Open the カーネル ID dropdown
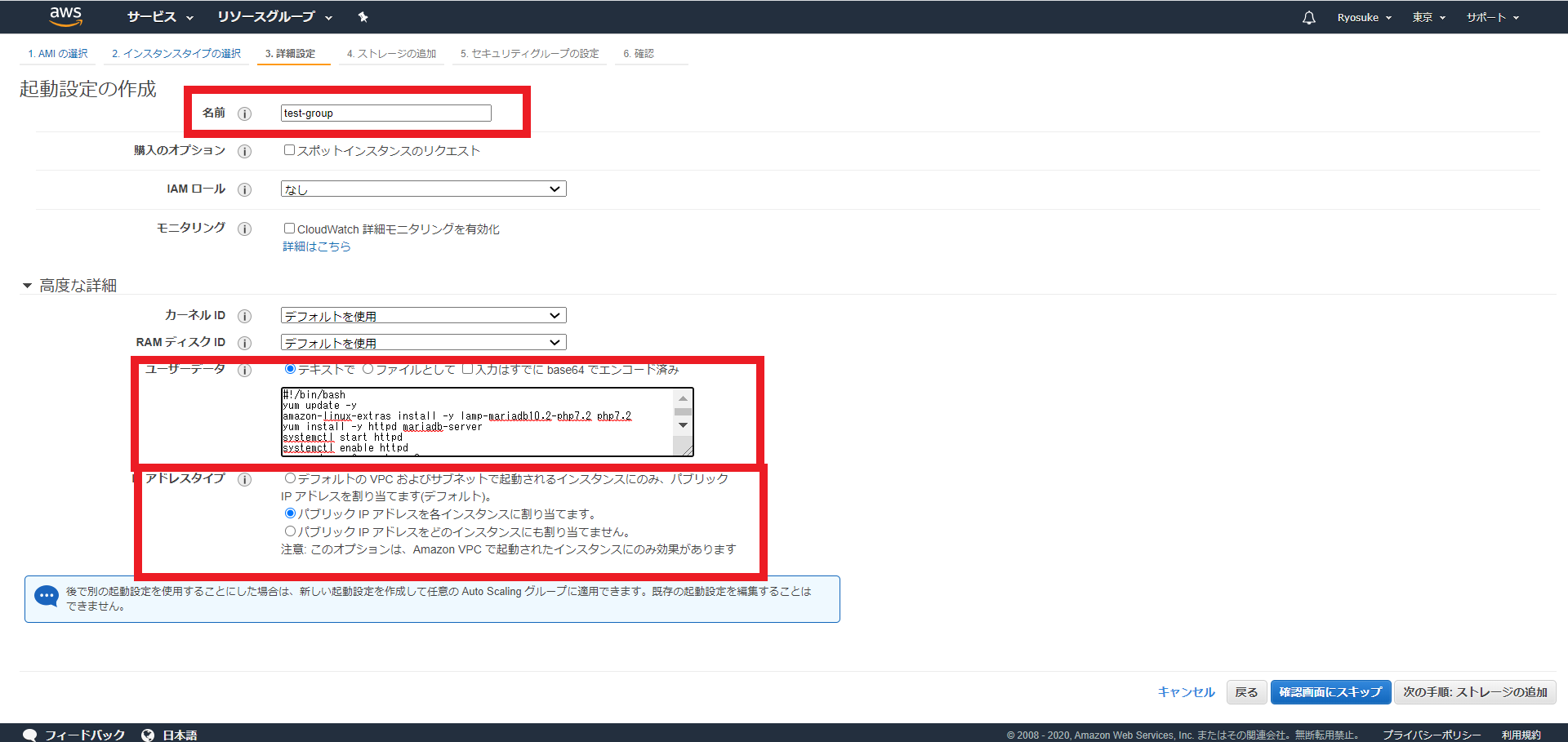Image resolution: width=1568 pixels, height=742 pixels. pyautogui.click(x=423, y=316)
